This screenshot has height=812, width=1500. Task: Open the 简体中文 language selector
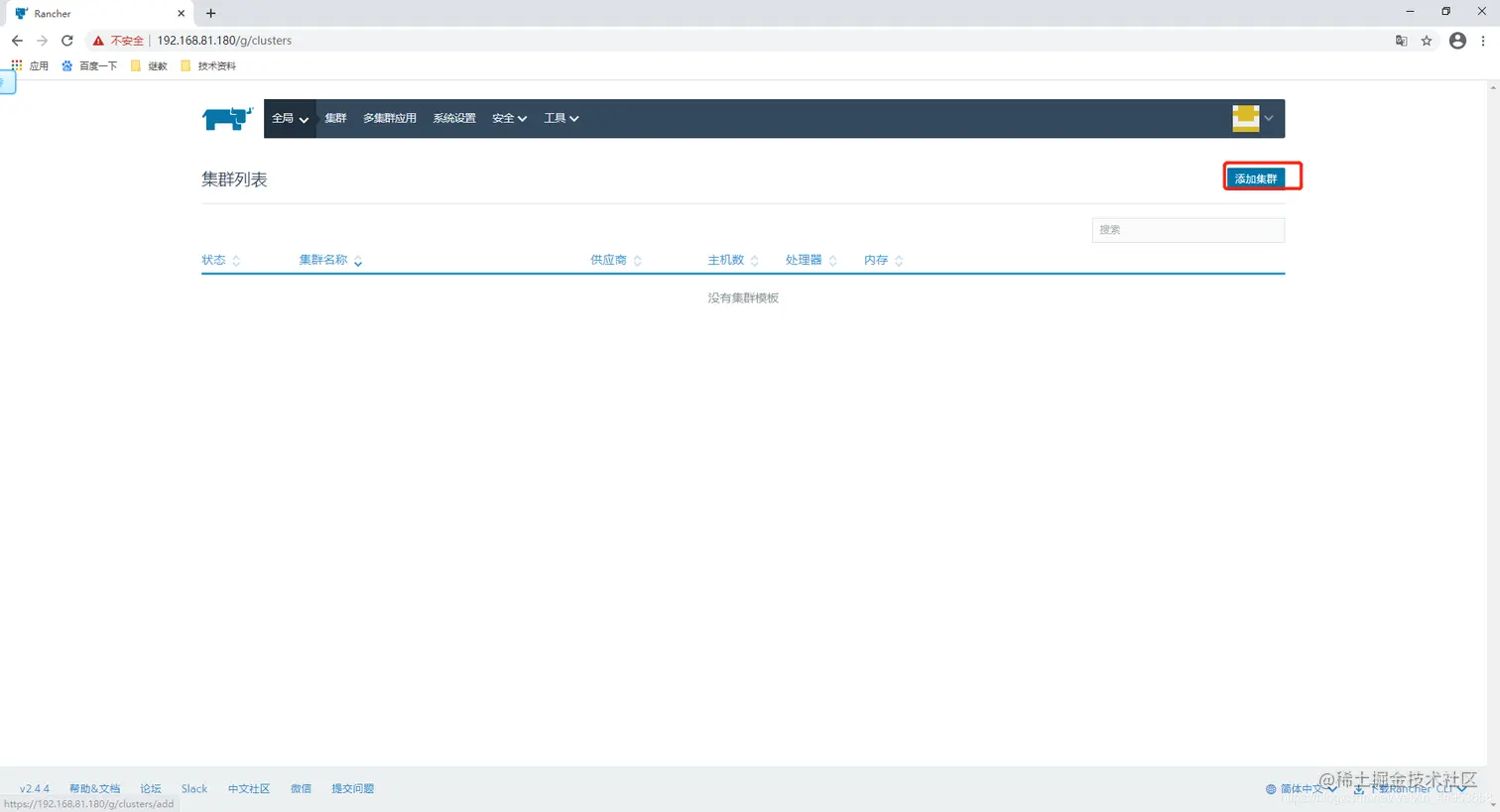tap(1301, 789)
